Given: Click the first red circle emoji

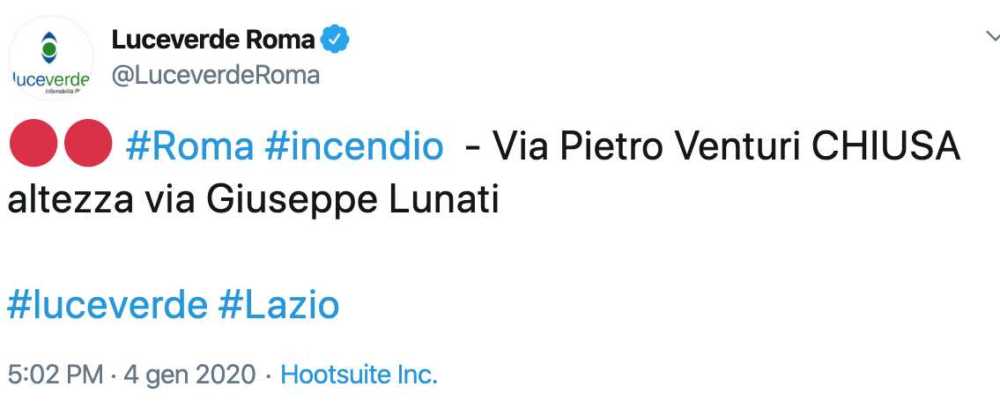Looking at the screenshot, I should tap(30, 146).
